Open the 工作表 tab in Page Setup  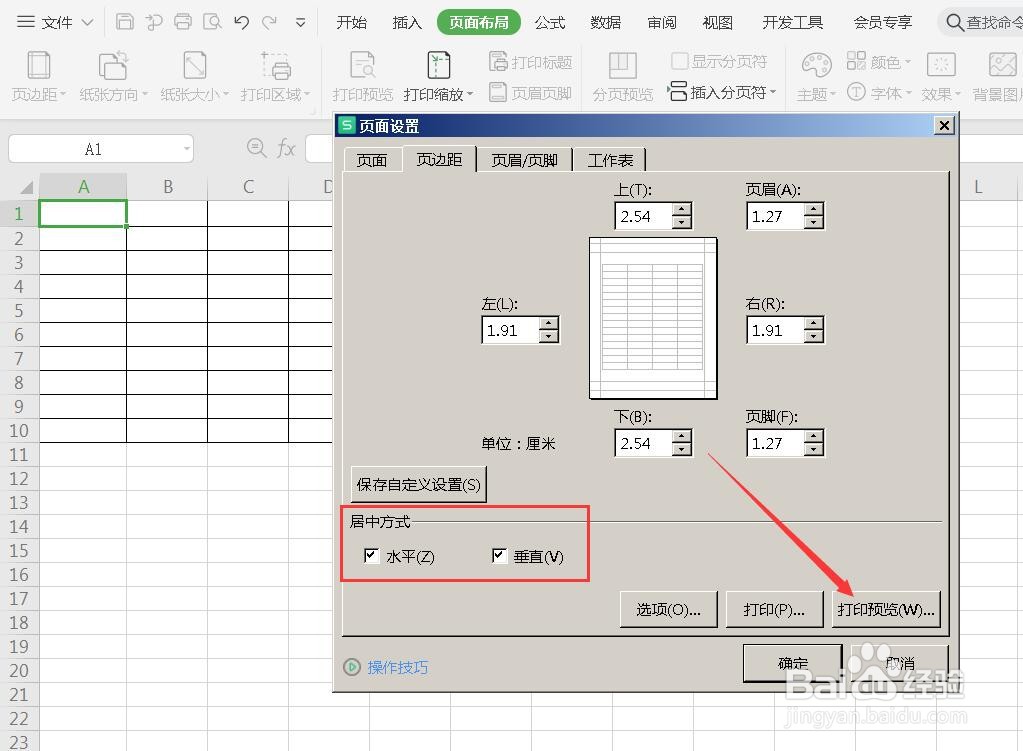[x=610, y=160]
